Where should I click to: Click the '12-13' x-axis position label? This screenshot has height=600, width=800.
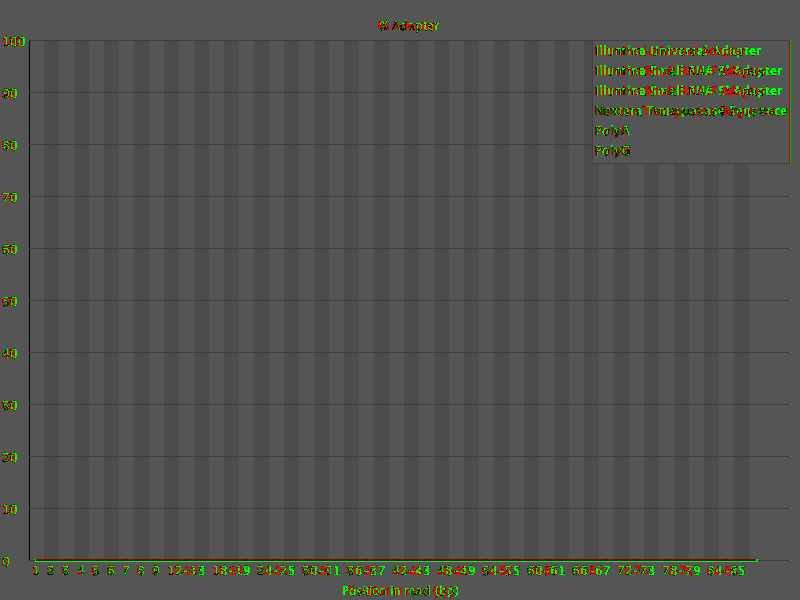pos(186,570)
